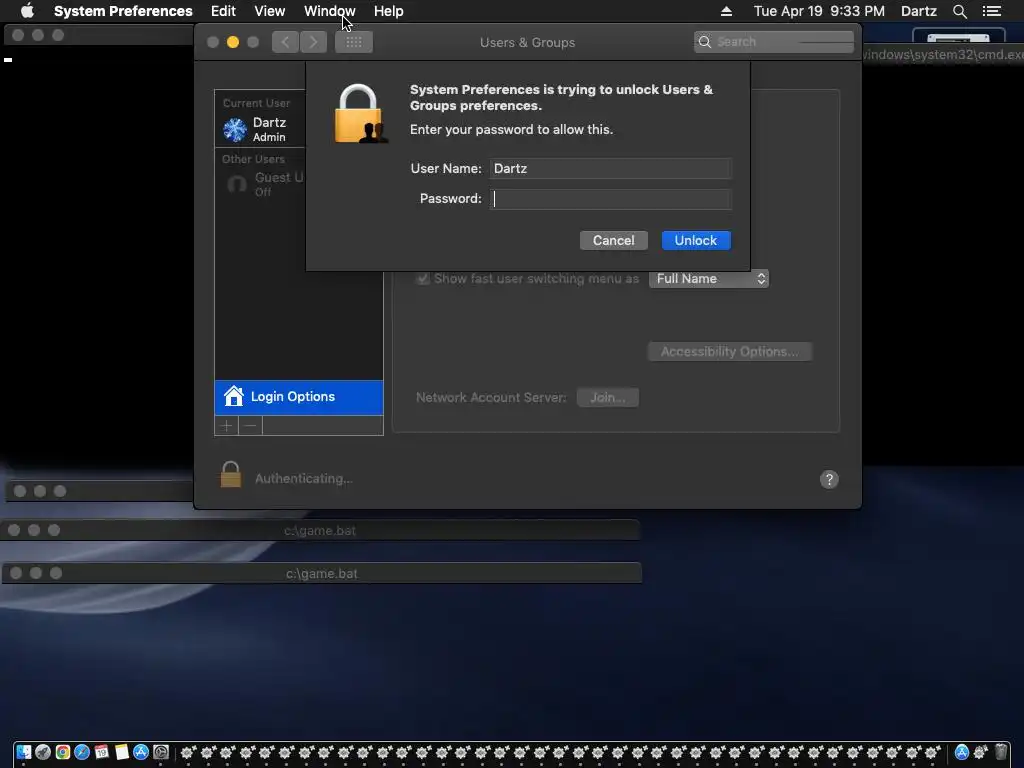
Task: Click the cmd.exe window title at right
Action: 943,54
